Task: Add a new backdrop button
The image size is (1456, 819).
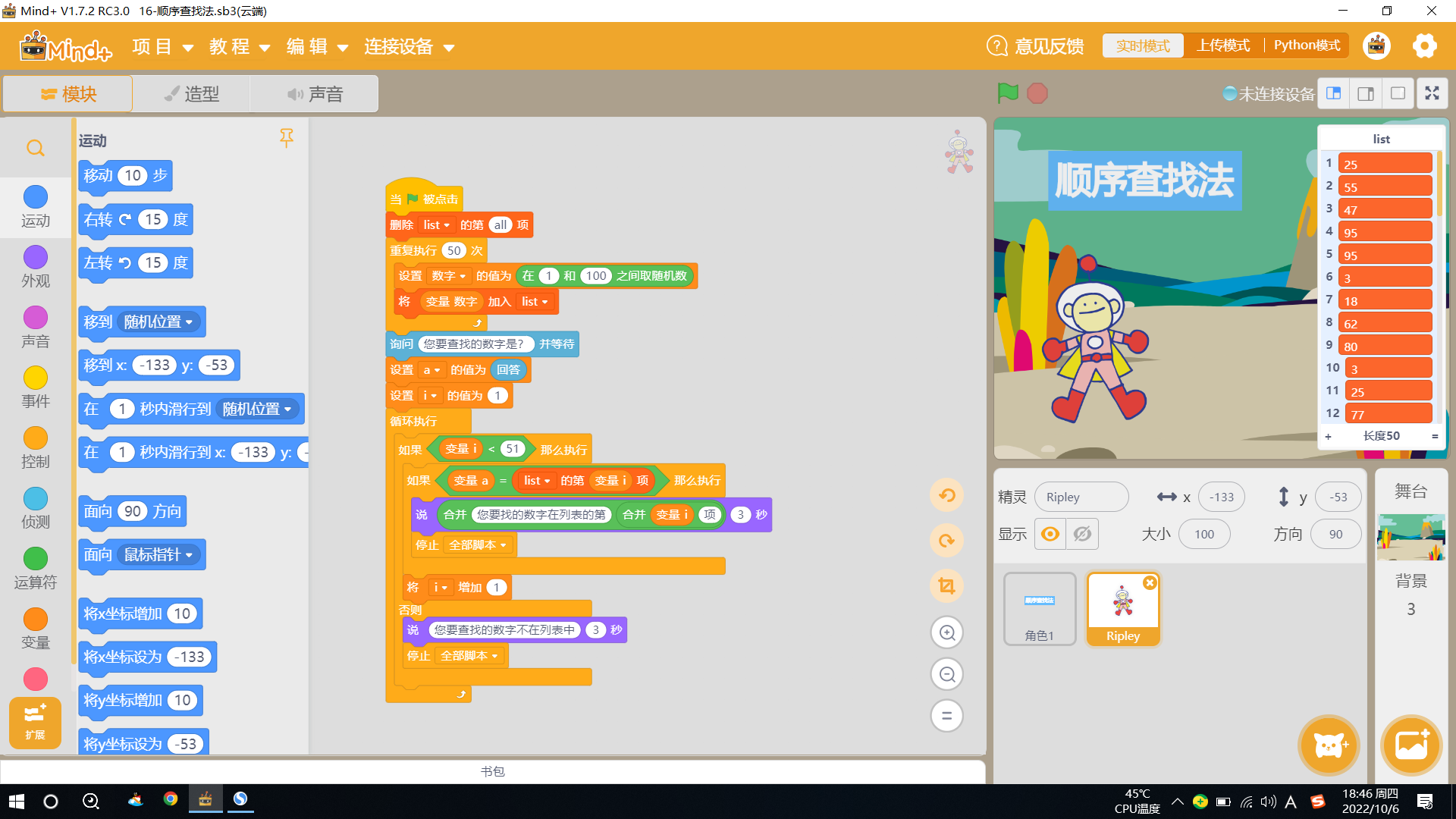Action: [1411, 745]
